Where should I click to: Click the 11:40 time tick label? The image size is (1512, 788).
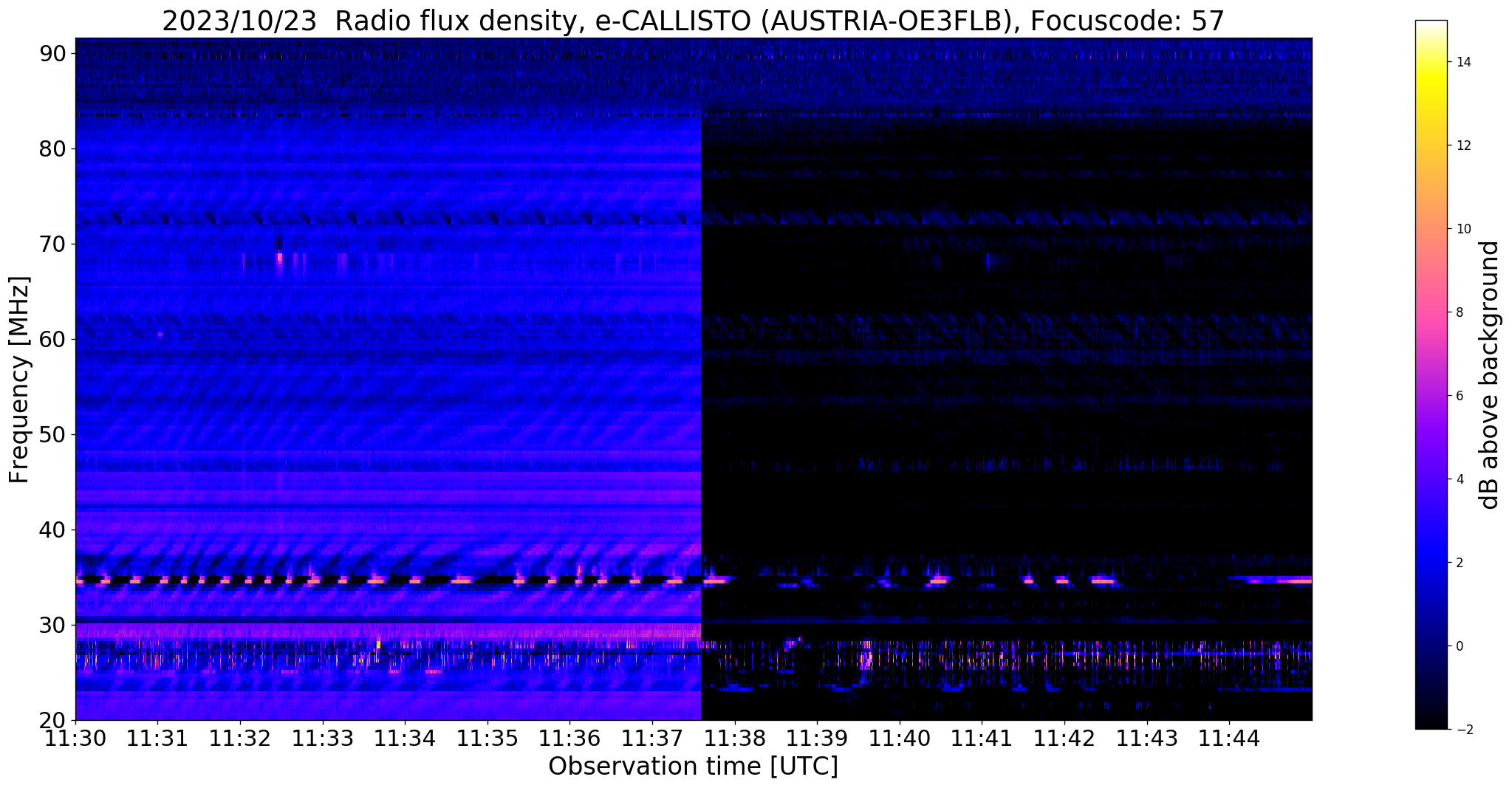click(900, 739)
